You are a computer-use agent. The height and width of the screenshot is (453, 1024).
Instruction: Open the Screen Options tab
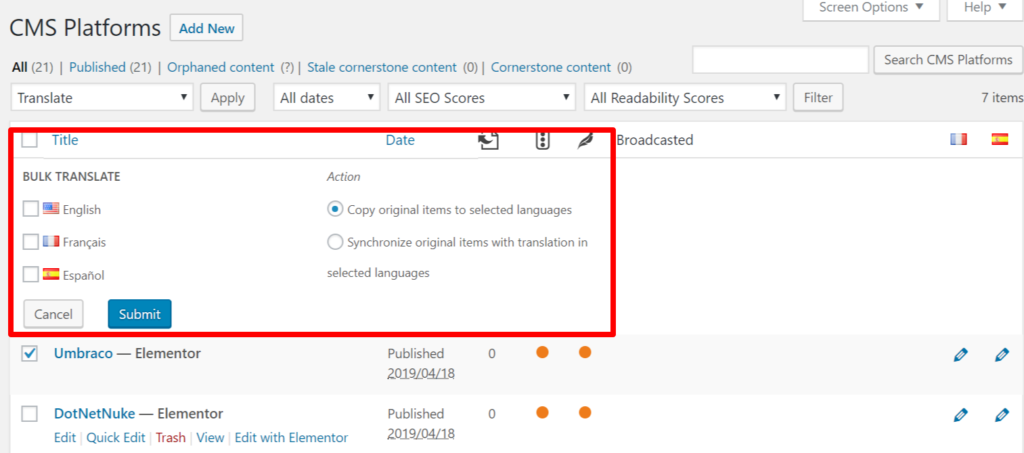(871, 8)
